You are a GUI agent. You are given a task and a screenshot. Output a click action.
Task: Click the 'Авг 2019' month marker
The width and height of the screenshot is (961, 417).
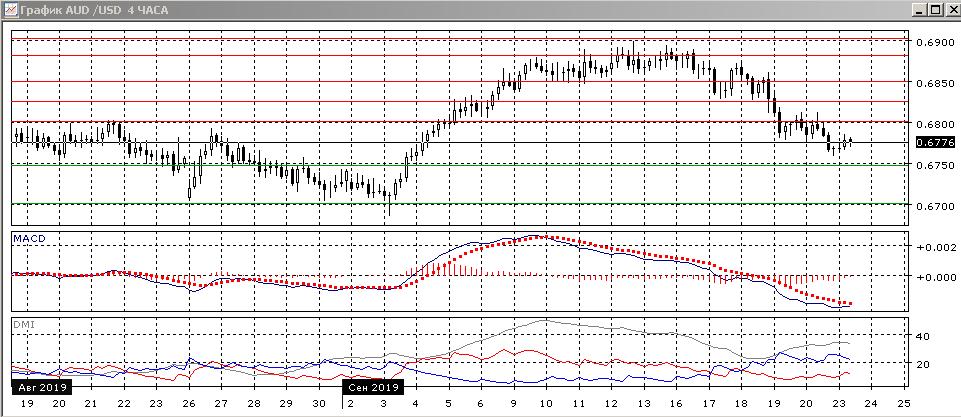tap(38, 386)
